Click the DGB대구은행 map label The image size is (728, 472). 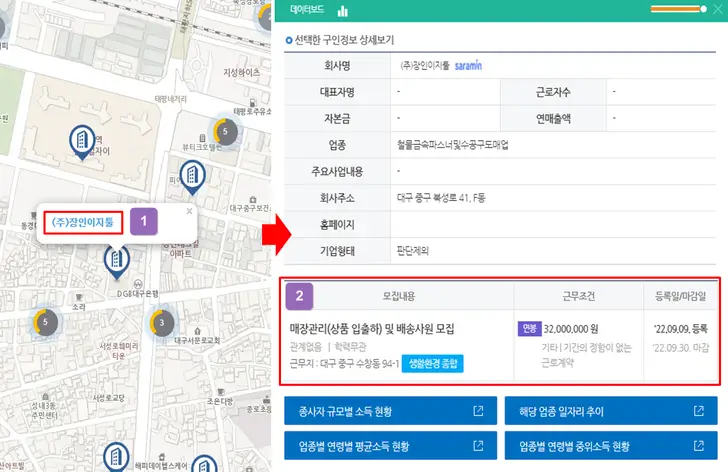(137, 293)
